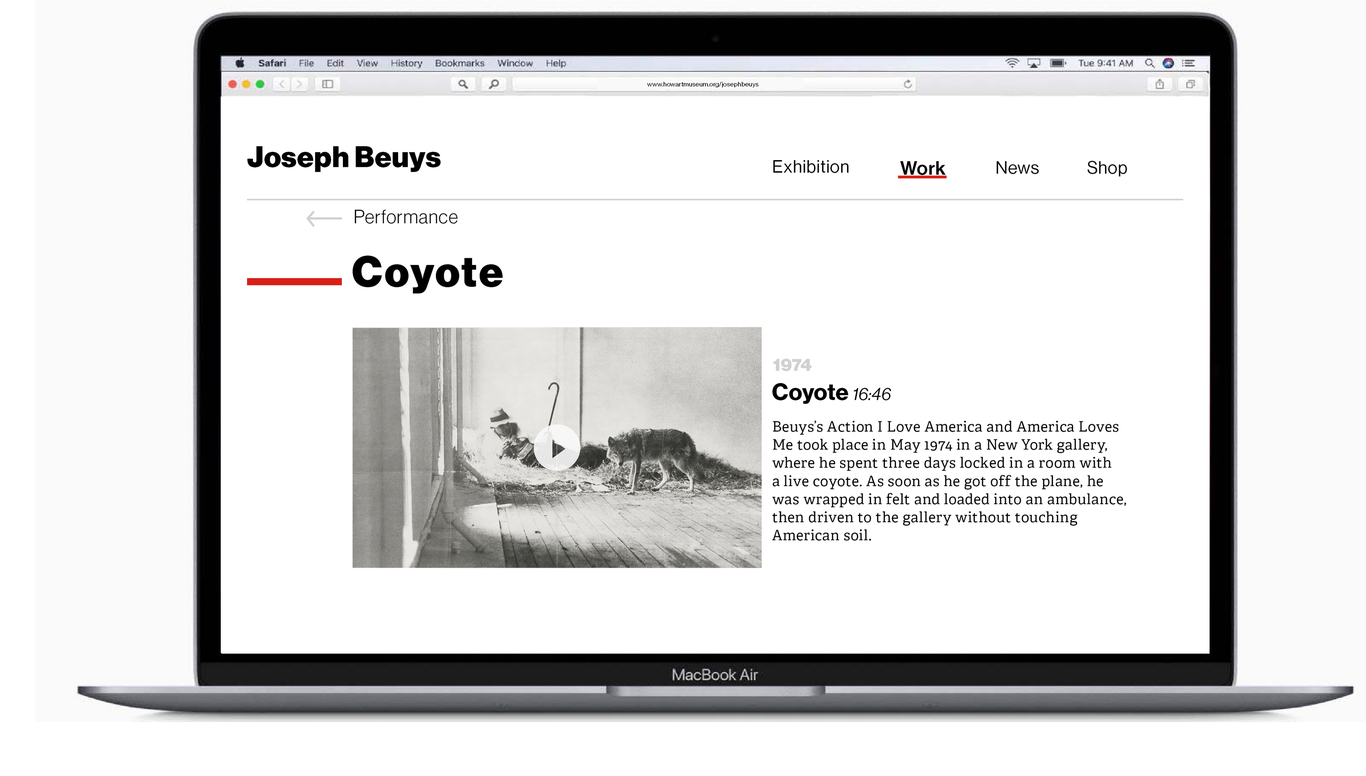Show tab overview button in Safari
The image size is (1366, 776).
click(x=1190, y=84)
